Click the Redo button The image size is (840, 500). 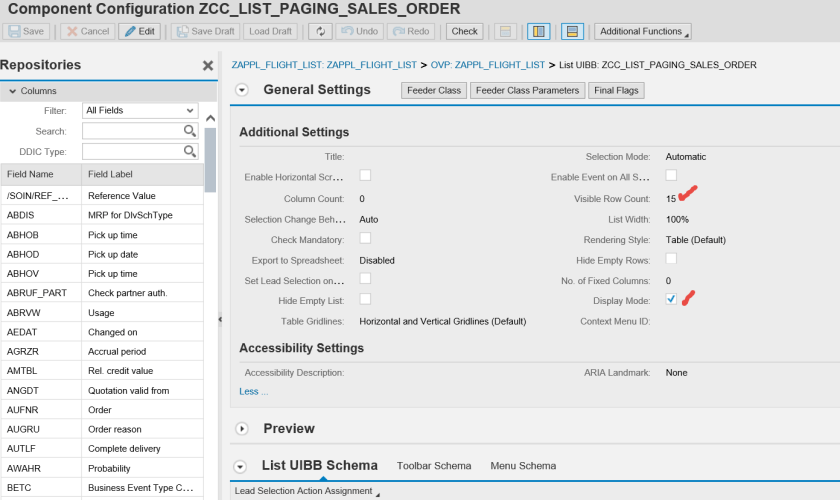[411, 32]
